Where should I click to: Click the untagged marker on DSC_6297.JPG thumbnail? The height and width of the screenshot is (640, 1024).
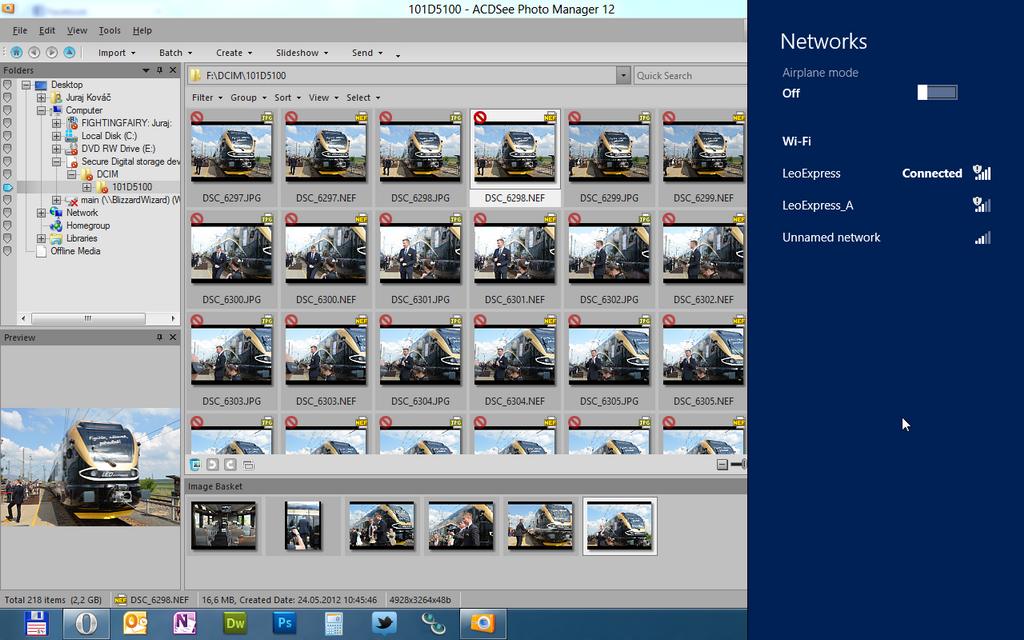[x=197, y=118]
